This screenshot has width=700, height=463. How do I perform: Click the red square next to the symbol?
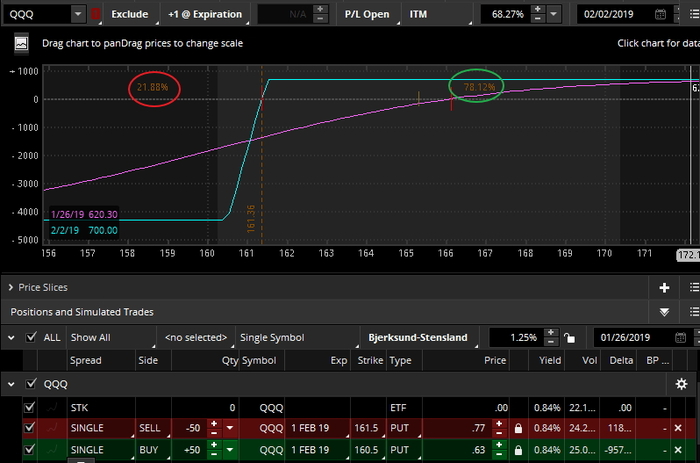(96, 14)
